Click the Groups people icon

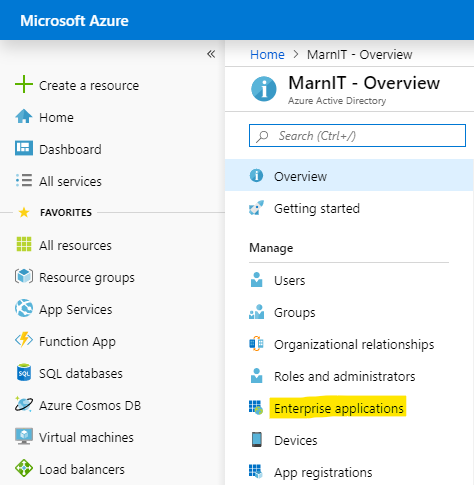point(256,312)
